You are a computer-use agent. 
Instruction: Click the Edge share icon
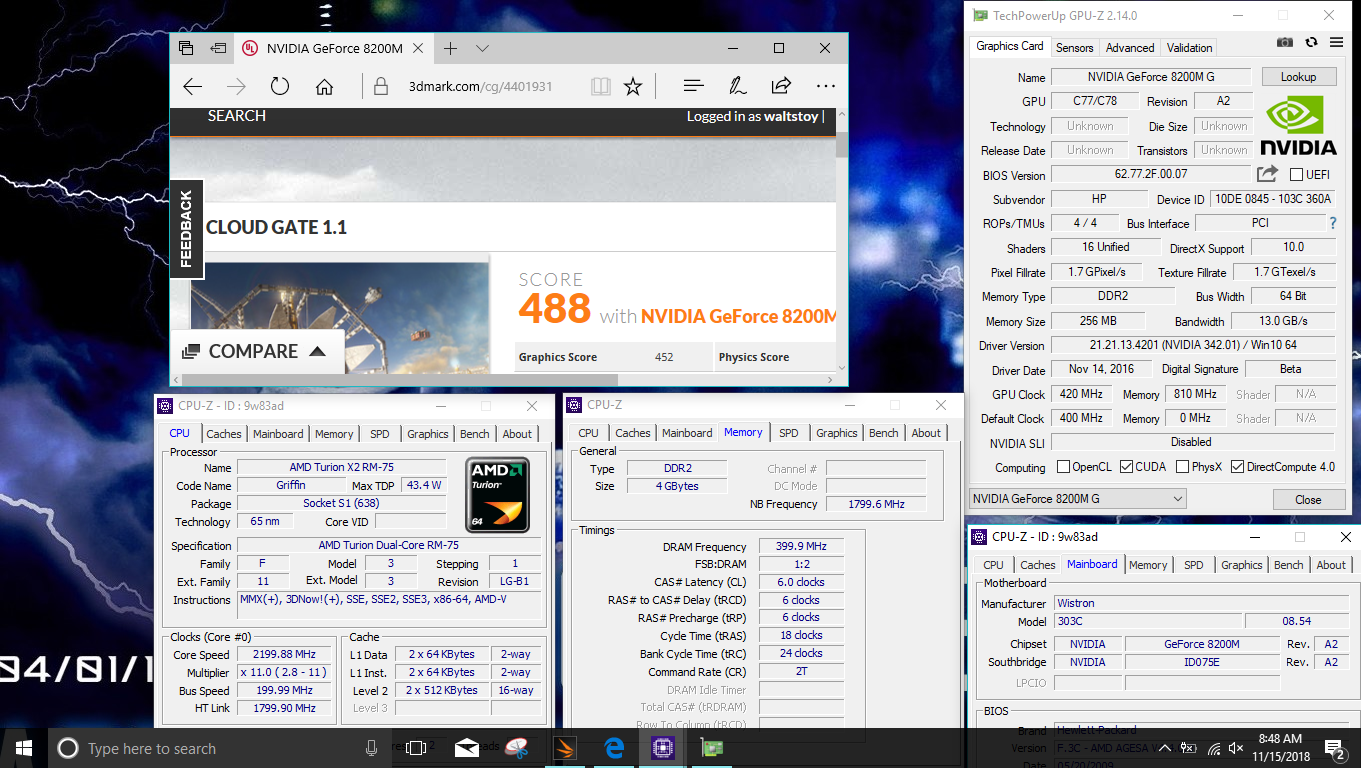tap(781, 87)
